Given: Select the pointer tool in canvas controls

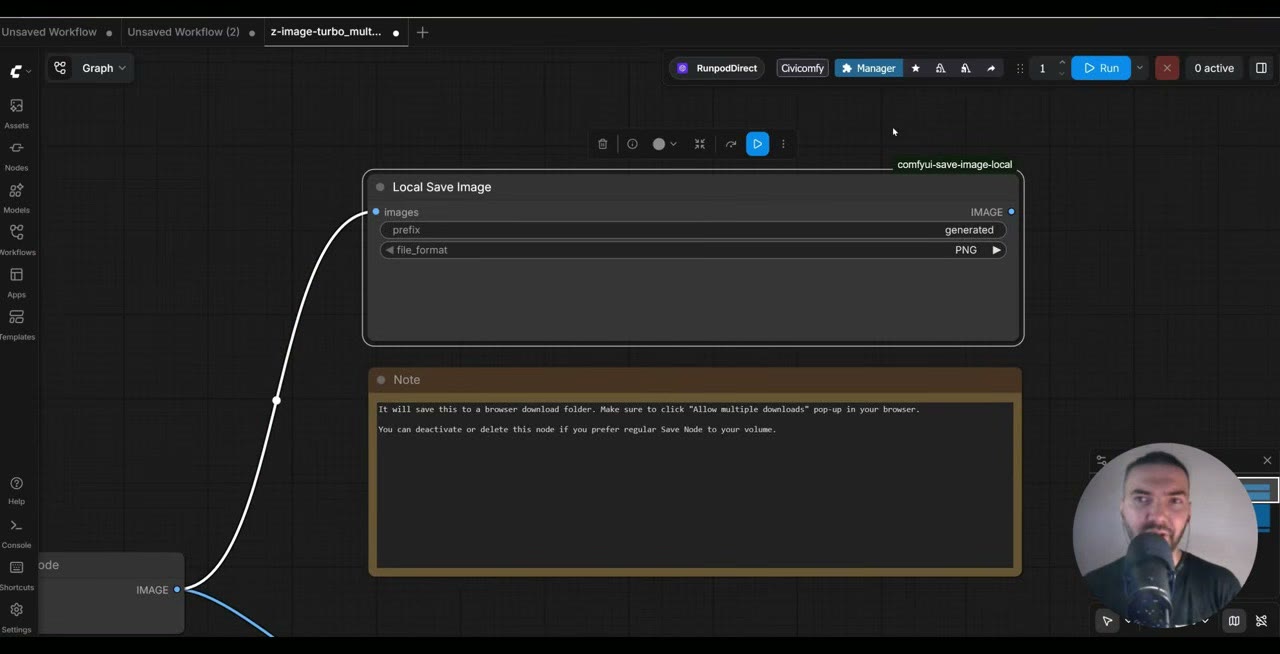Looking at the screenshot, I should click(x=1107, y=621).
